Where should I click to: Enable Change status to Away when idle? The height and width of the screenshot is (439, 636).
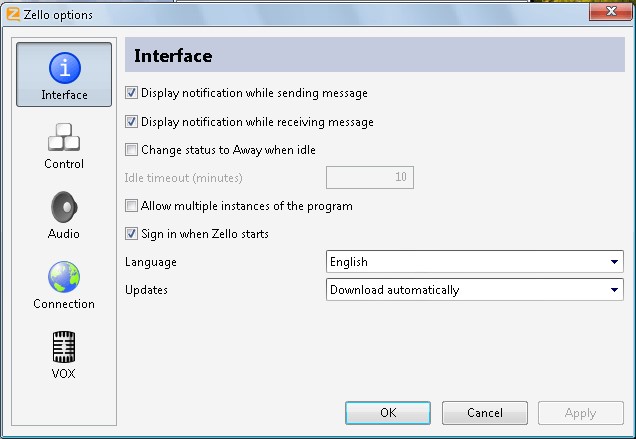tap(132, 150)
